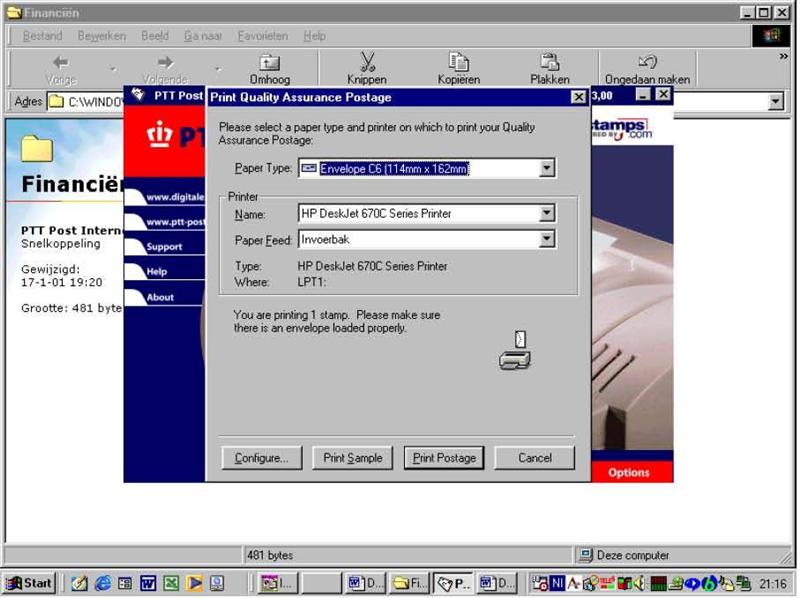The image size is (800, 598).
Task: Click the Knippen scissors icon
Action: (x=367, y=62)
